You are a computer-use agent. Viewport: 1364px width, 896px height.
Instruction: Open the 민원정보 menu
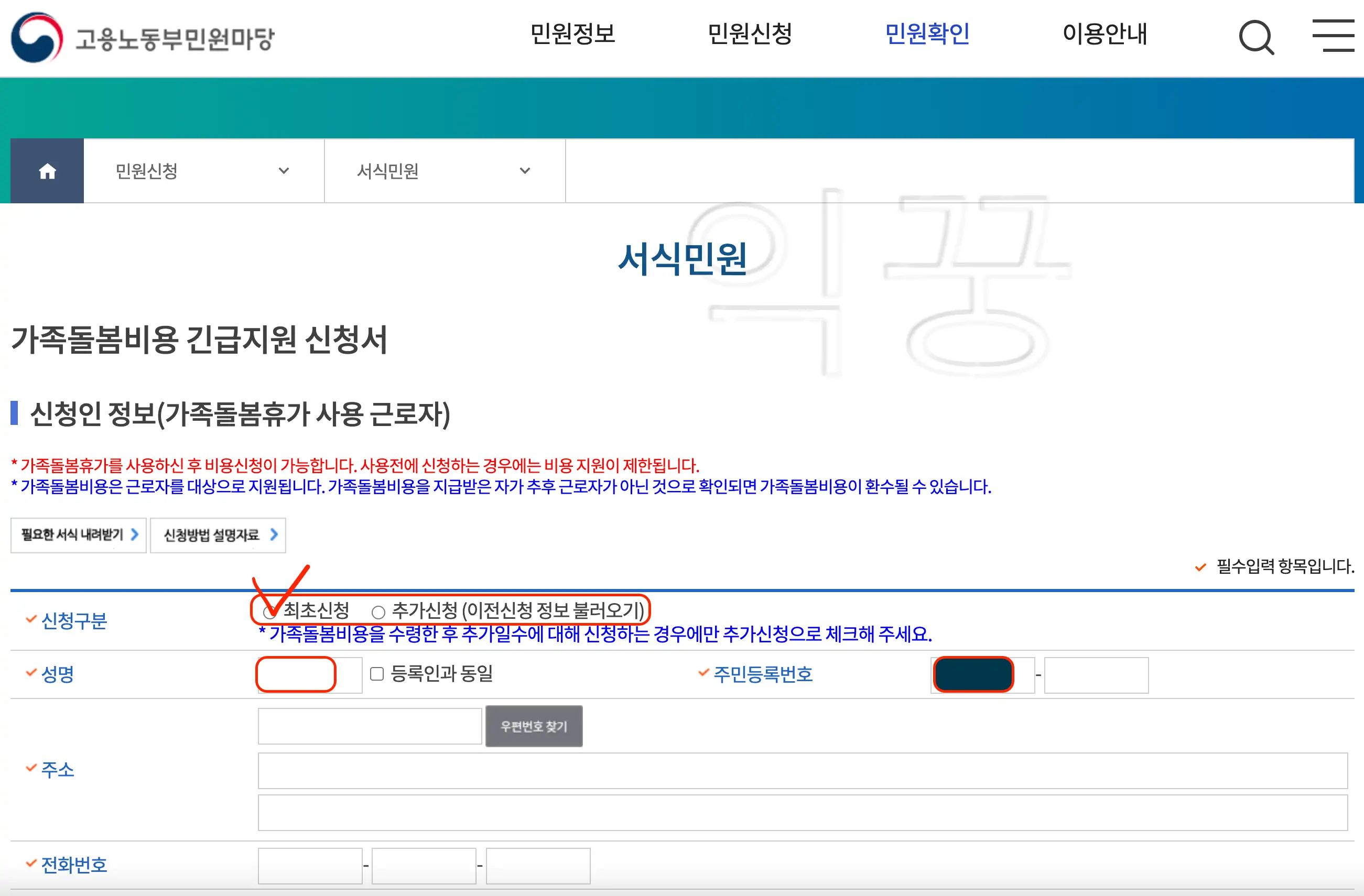click(573, 35)
